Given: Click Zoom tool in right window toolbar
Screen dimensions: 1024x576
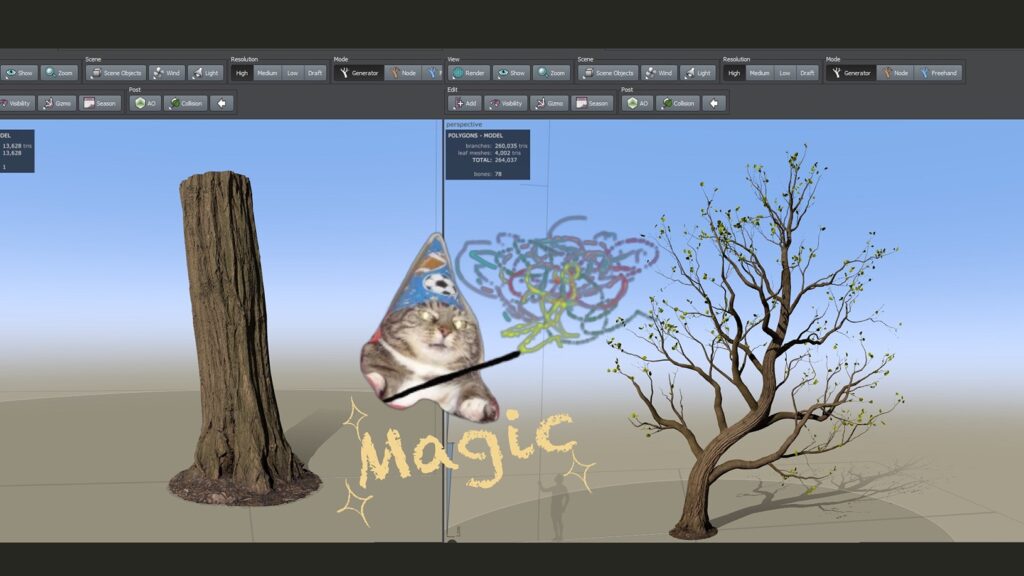Looking at the screenshot, I should pos(551,73).
